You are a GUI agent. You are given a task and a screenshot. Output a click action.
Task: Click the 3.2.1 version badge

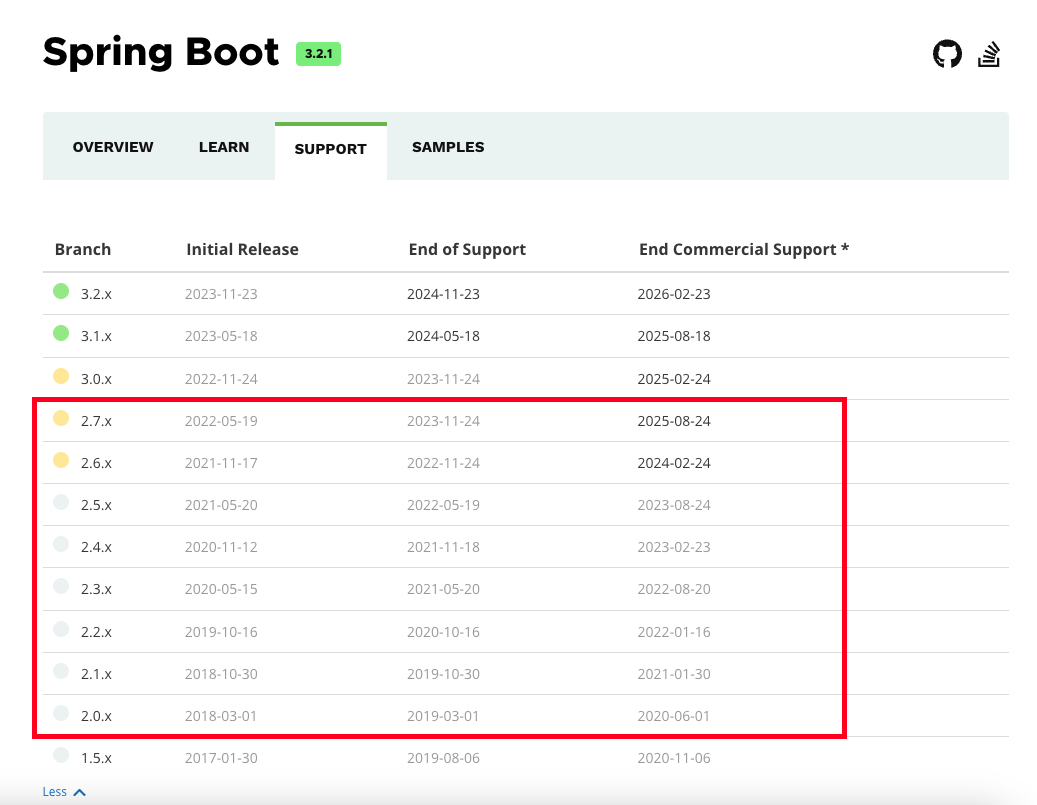[x=318, y=54]
